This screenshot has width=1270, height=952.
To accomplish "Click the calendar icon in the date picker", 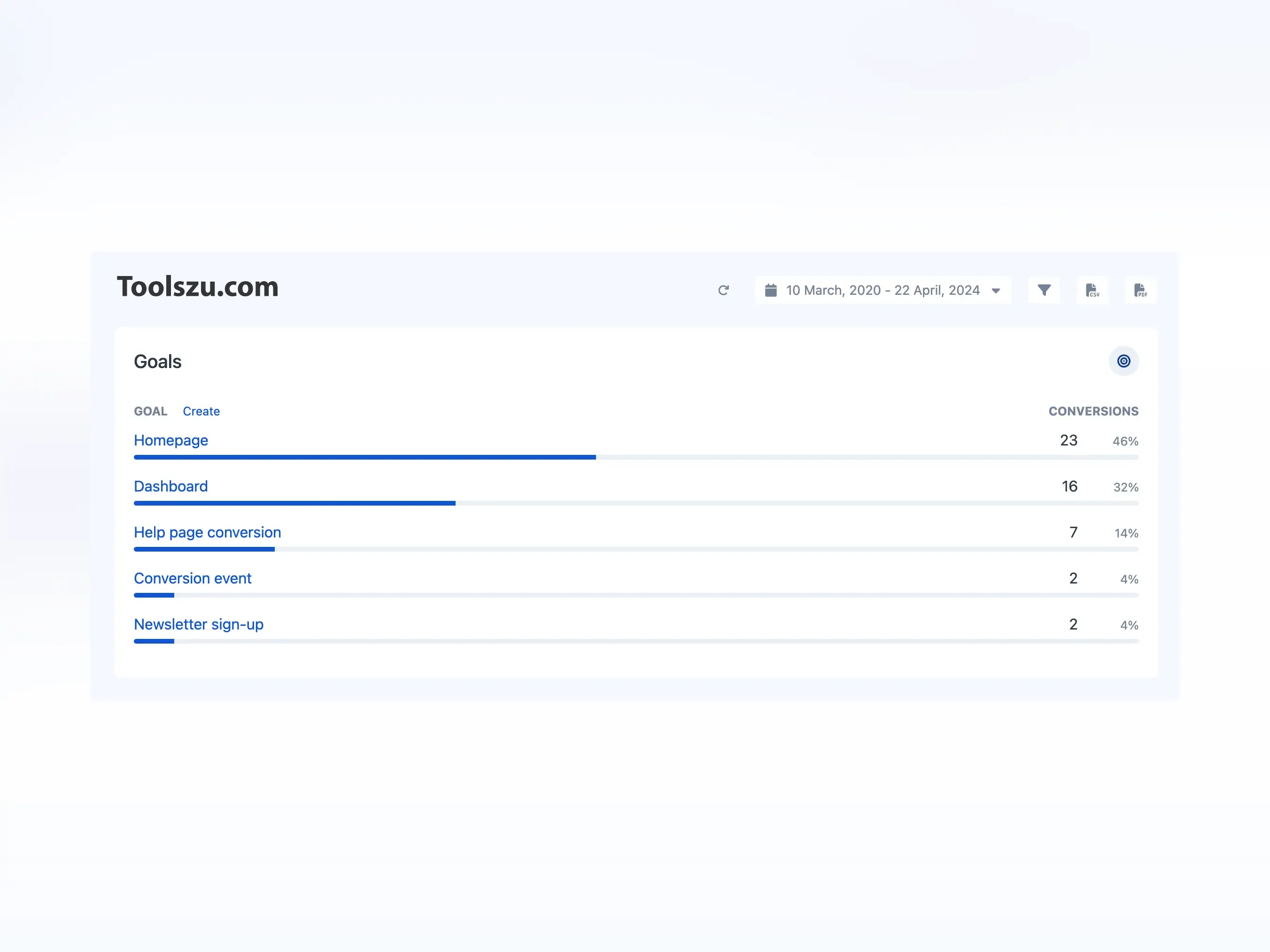I will (x=772, y=291).
